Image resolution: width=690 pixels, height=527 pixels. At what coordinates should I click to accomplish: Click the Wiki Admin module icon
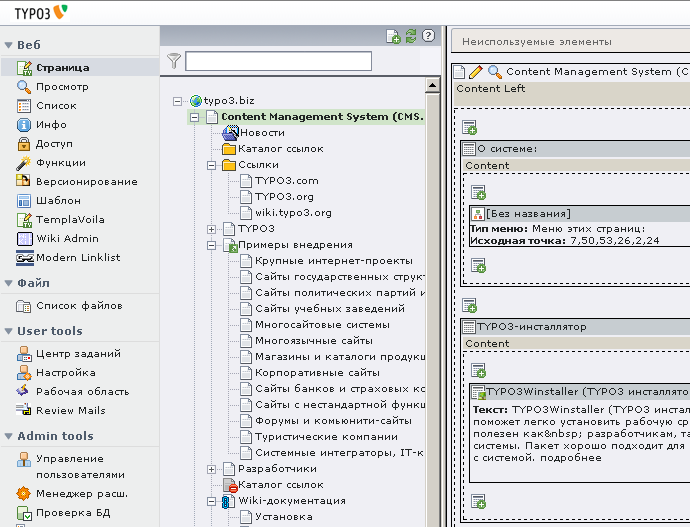click(24, 238)
